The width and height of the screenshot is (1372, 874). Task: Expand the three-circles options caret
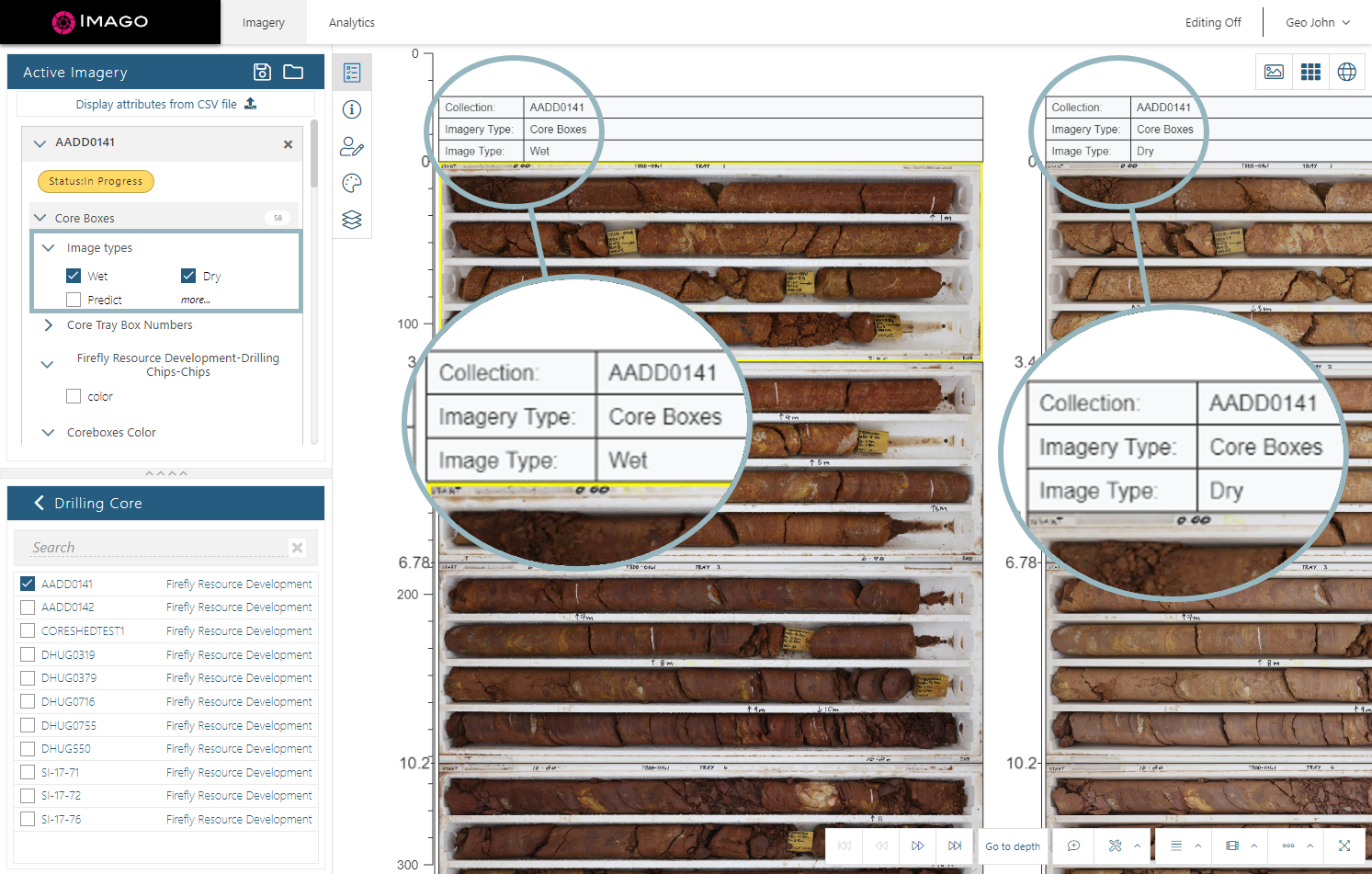[x=1310, y=846]
